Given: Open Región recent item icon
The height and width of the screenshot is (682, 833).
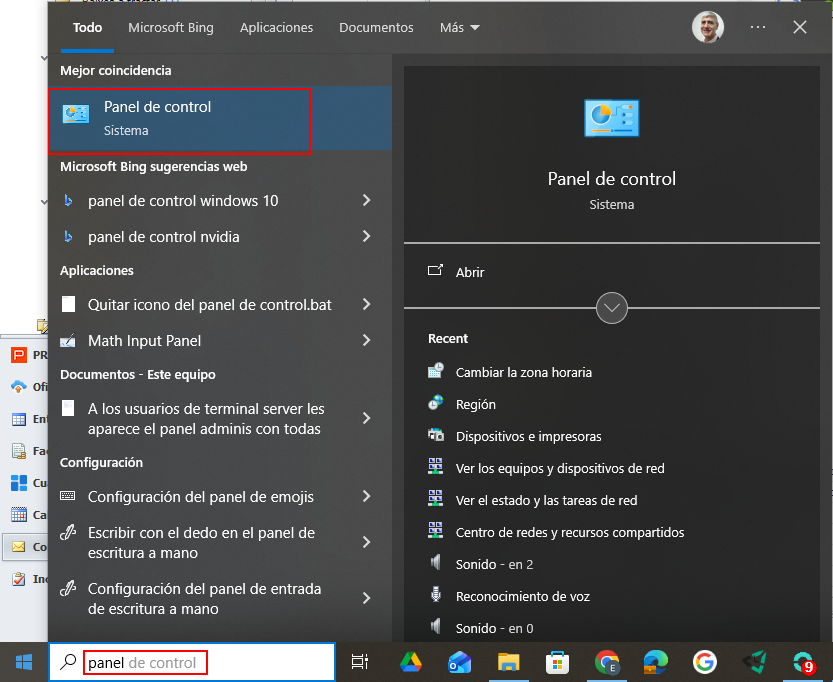Looking at the screenshot, I should point(436,403).
